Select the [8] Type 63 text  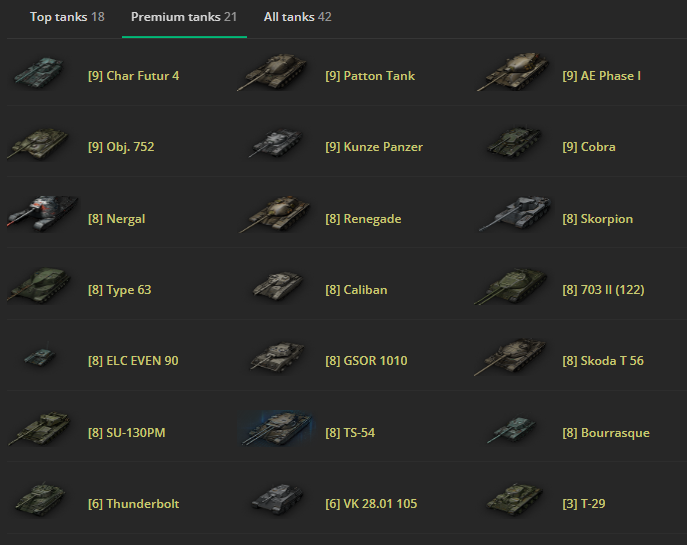120,290
